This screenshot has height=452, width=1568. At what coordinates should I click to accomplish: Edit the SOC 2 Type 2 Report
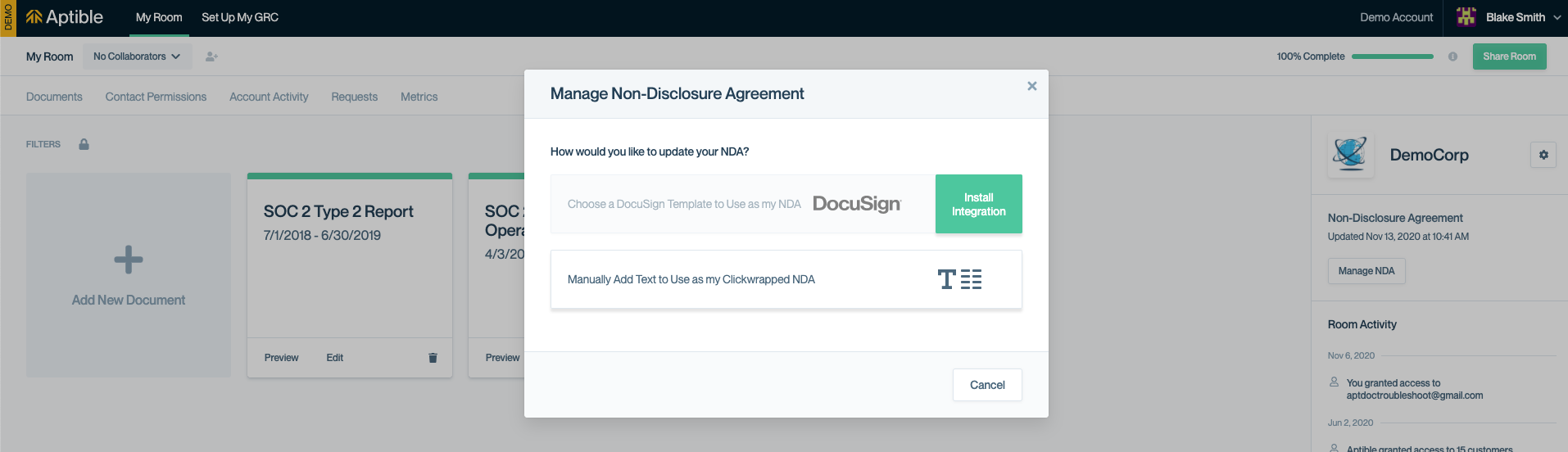click(334, 358)
